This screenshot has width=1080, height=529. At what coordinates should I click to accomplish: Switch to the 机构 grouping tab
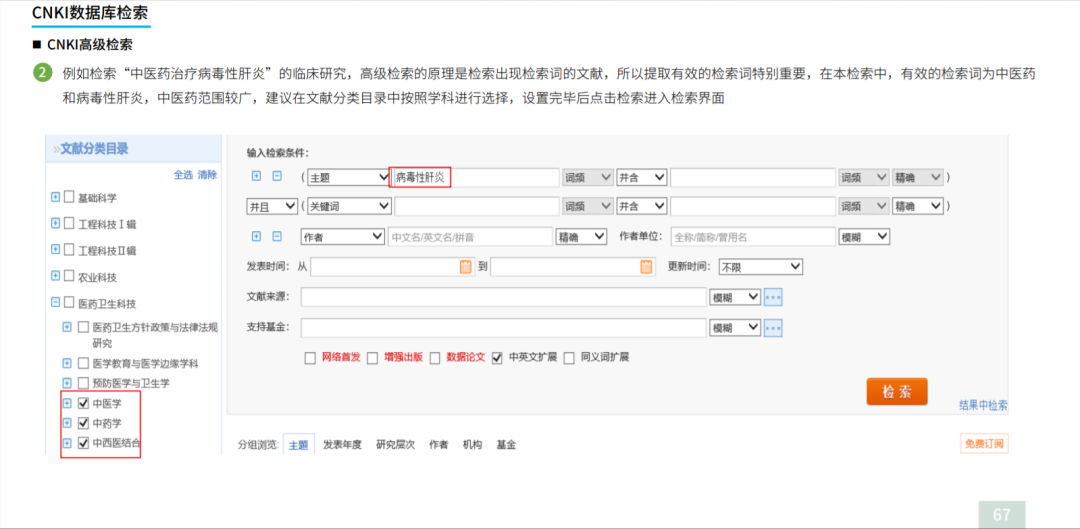click(x=472, y=445)
